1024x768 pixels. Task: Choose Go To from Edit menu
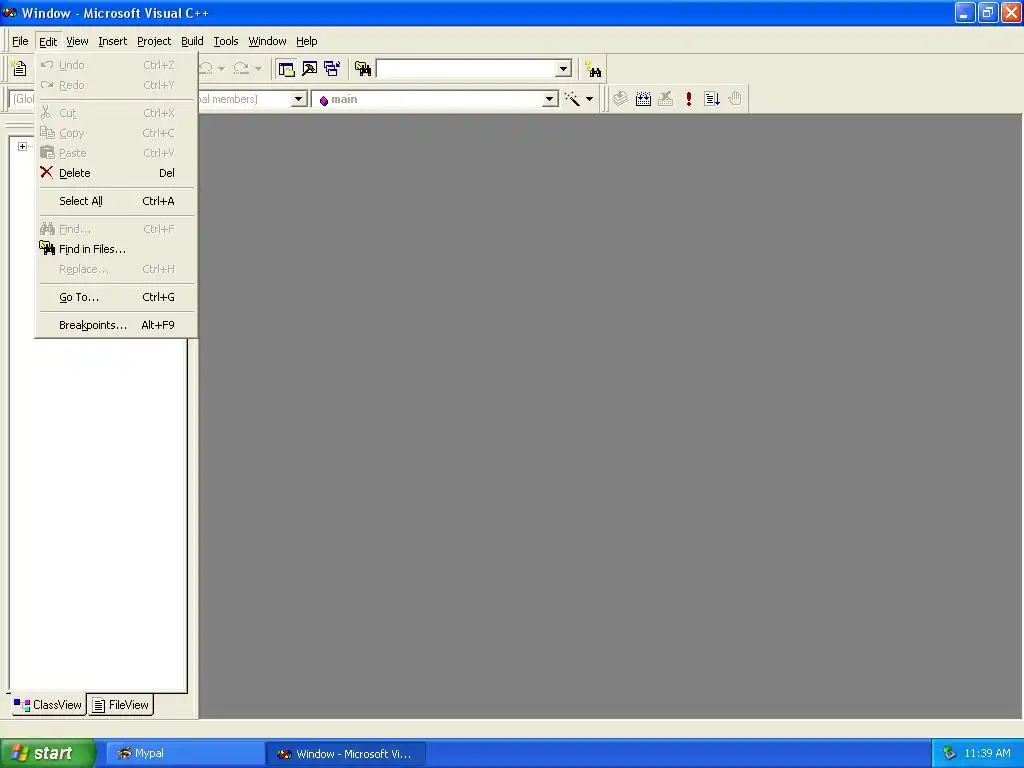click(116, 297)
